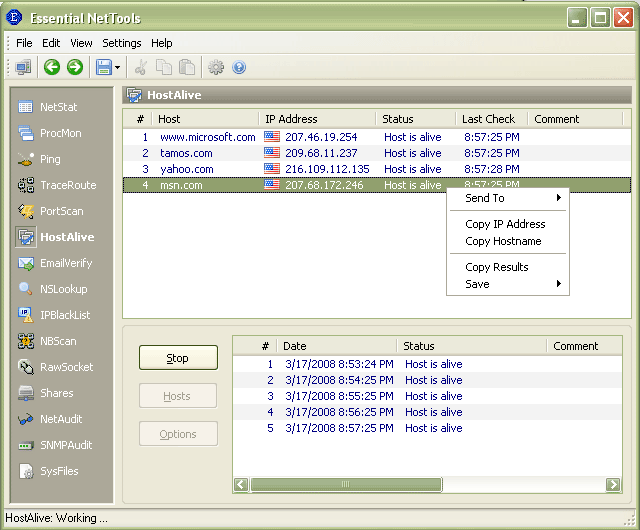Sort by the IP Address column header
Image resolution: width=640 pixels, height=530 pixels.
click(317, 119)
